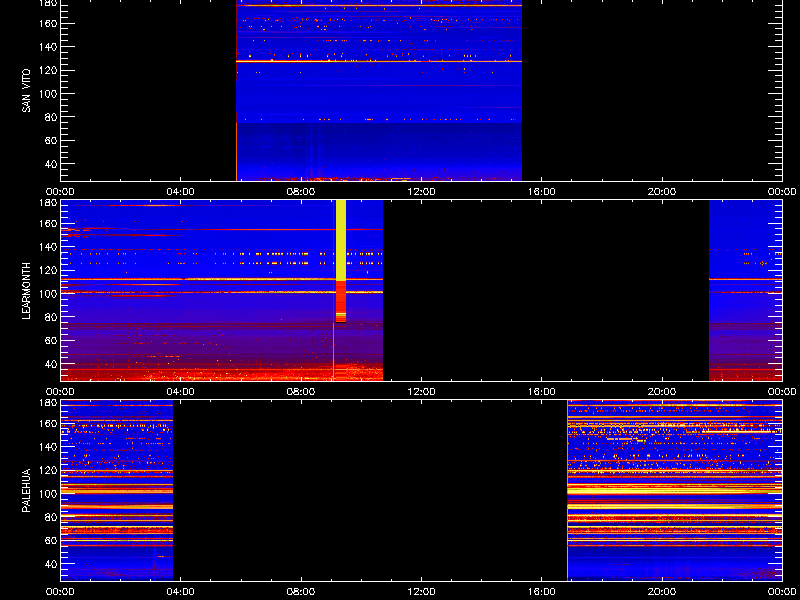Click the 100 tick on Learmonth axis
The image size is (800, 600).
pos(48,294)
